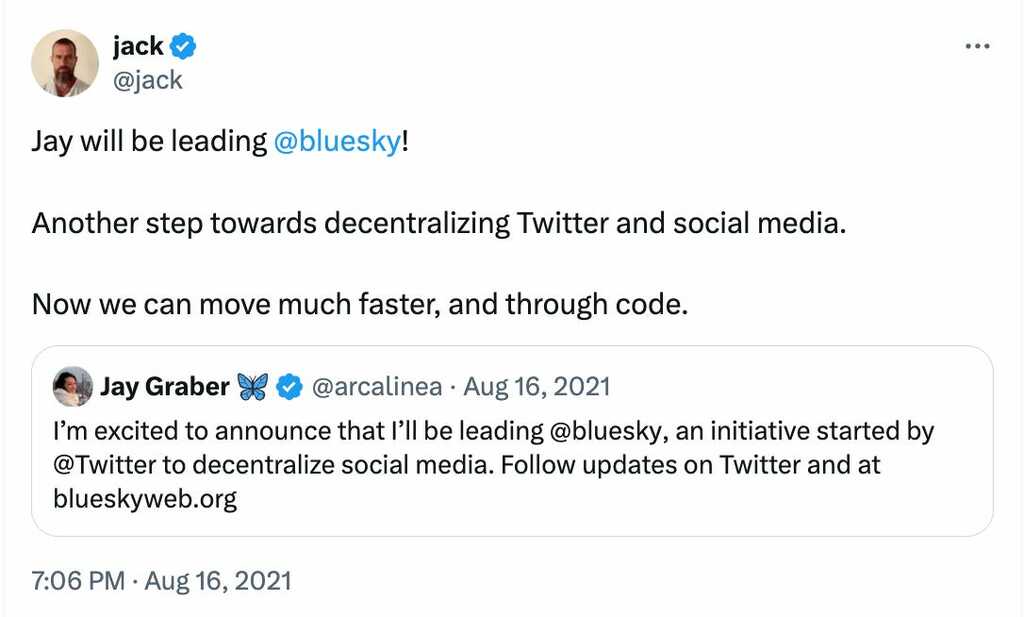Click the Jay Graber display name
Screen dimensions: 1024x617
pos(164,387)
